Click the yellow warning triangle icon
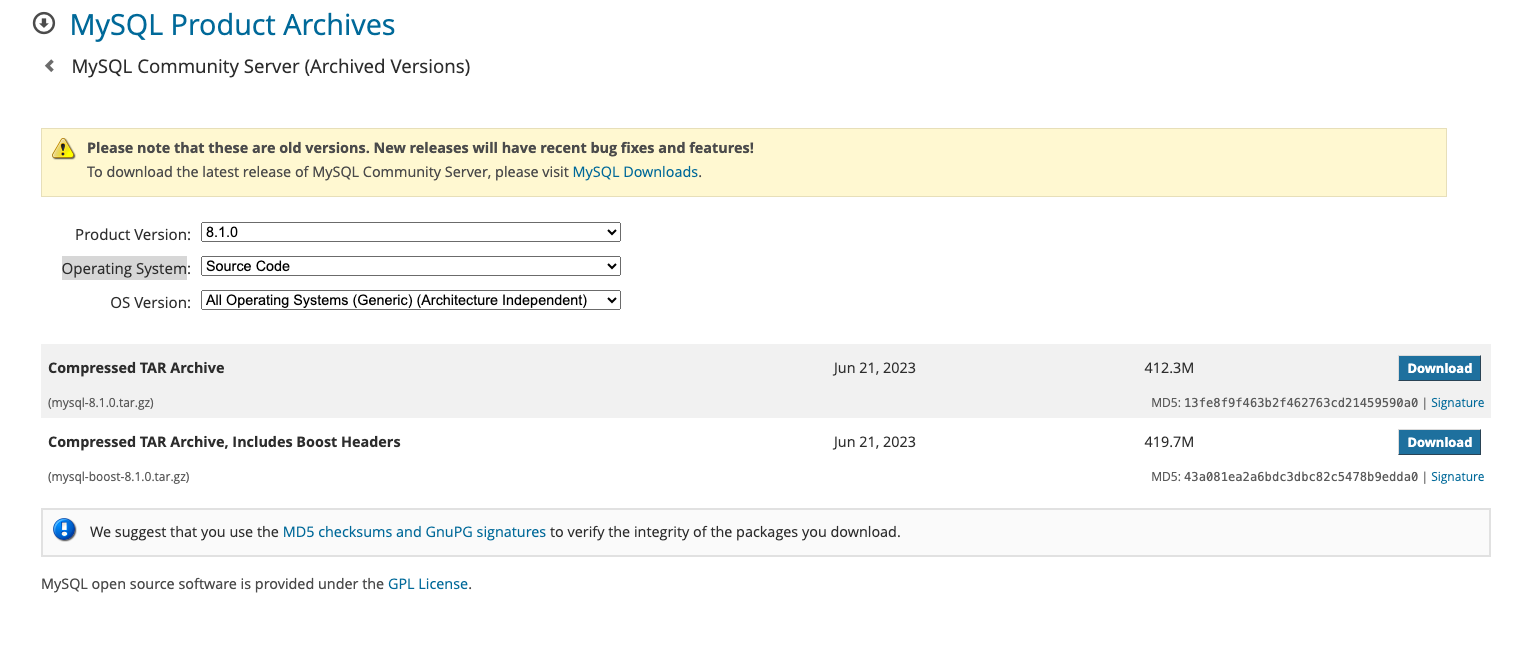This screenshot has width=1526, height=662. click(64, 149)
